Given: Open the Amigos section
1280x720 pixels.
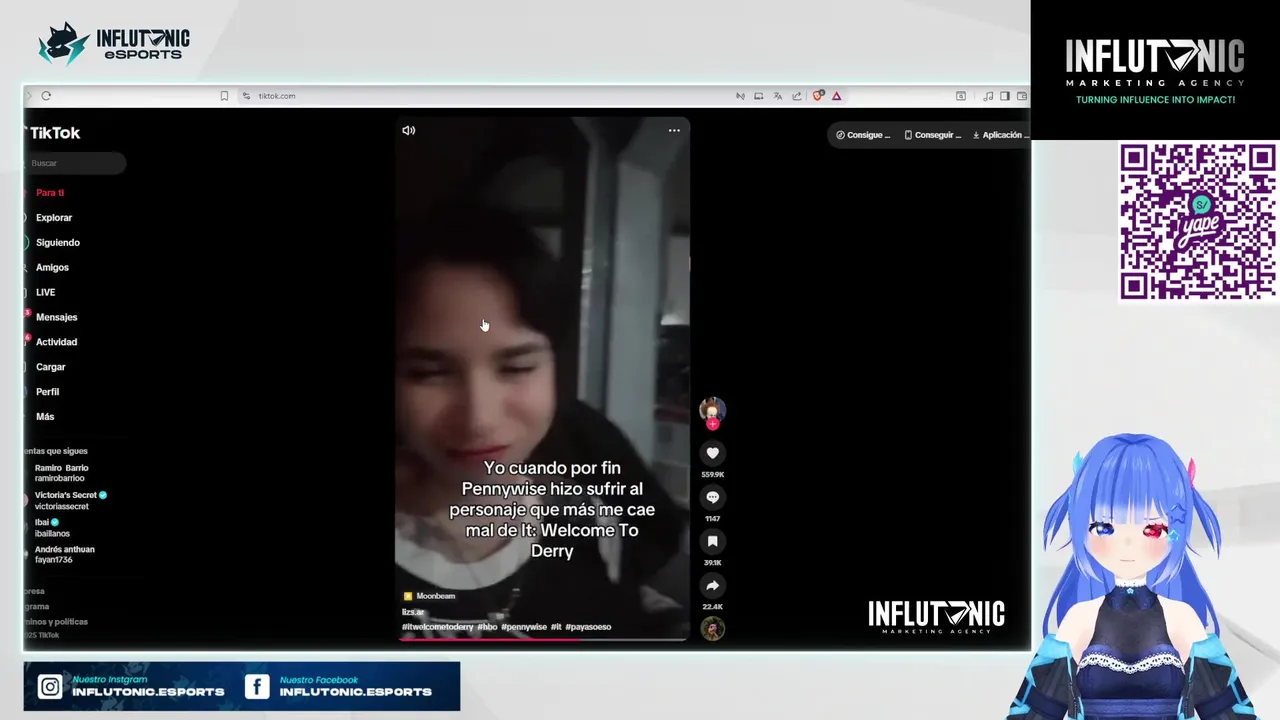Looking at the screenshot, I should tap(52, 267).
